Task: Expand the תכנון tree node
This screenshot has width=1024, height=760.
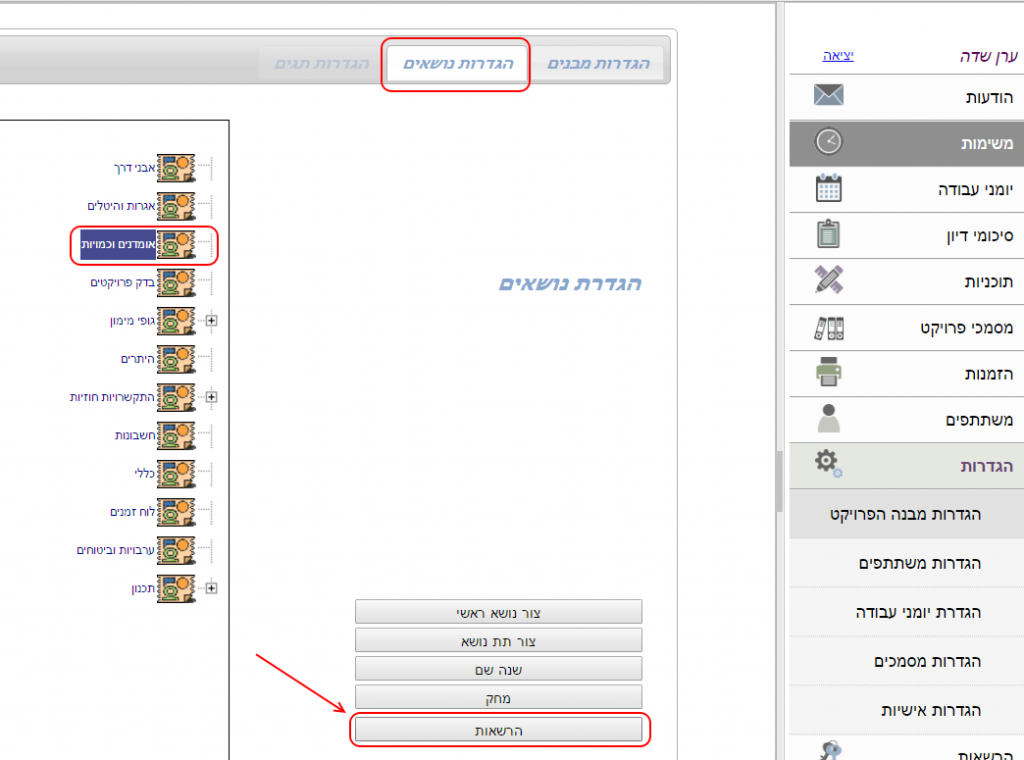Action: click(x=211, y=589)
